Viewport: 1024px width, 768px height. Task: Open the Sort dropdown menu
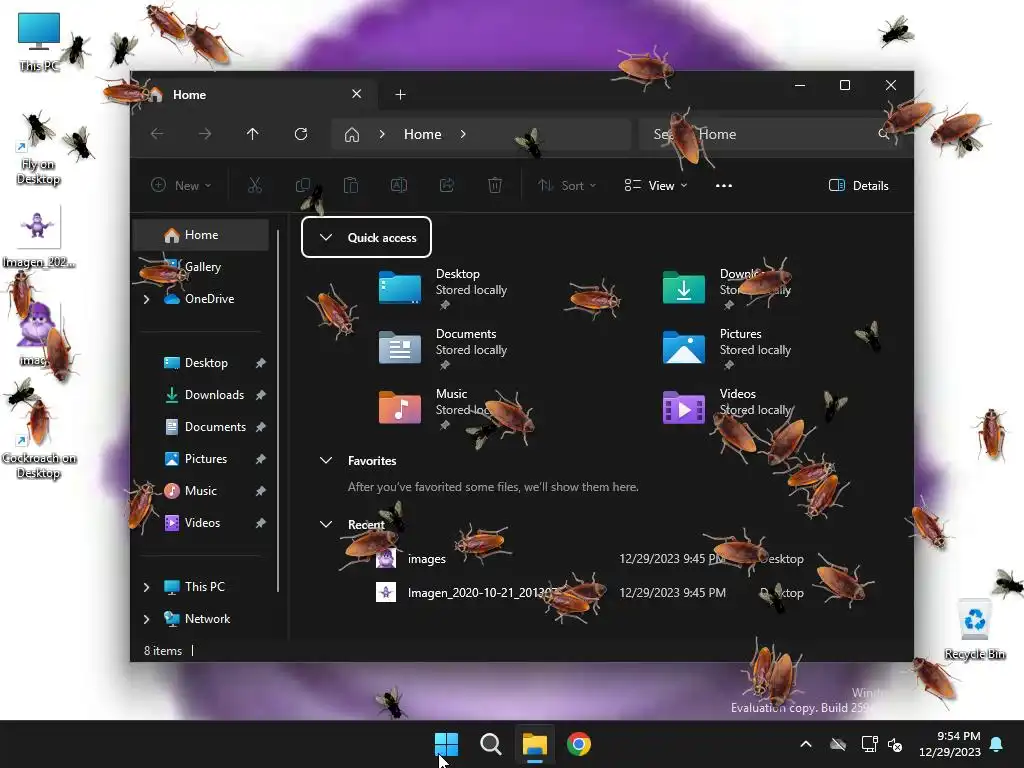(x=566, y=185)
